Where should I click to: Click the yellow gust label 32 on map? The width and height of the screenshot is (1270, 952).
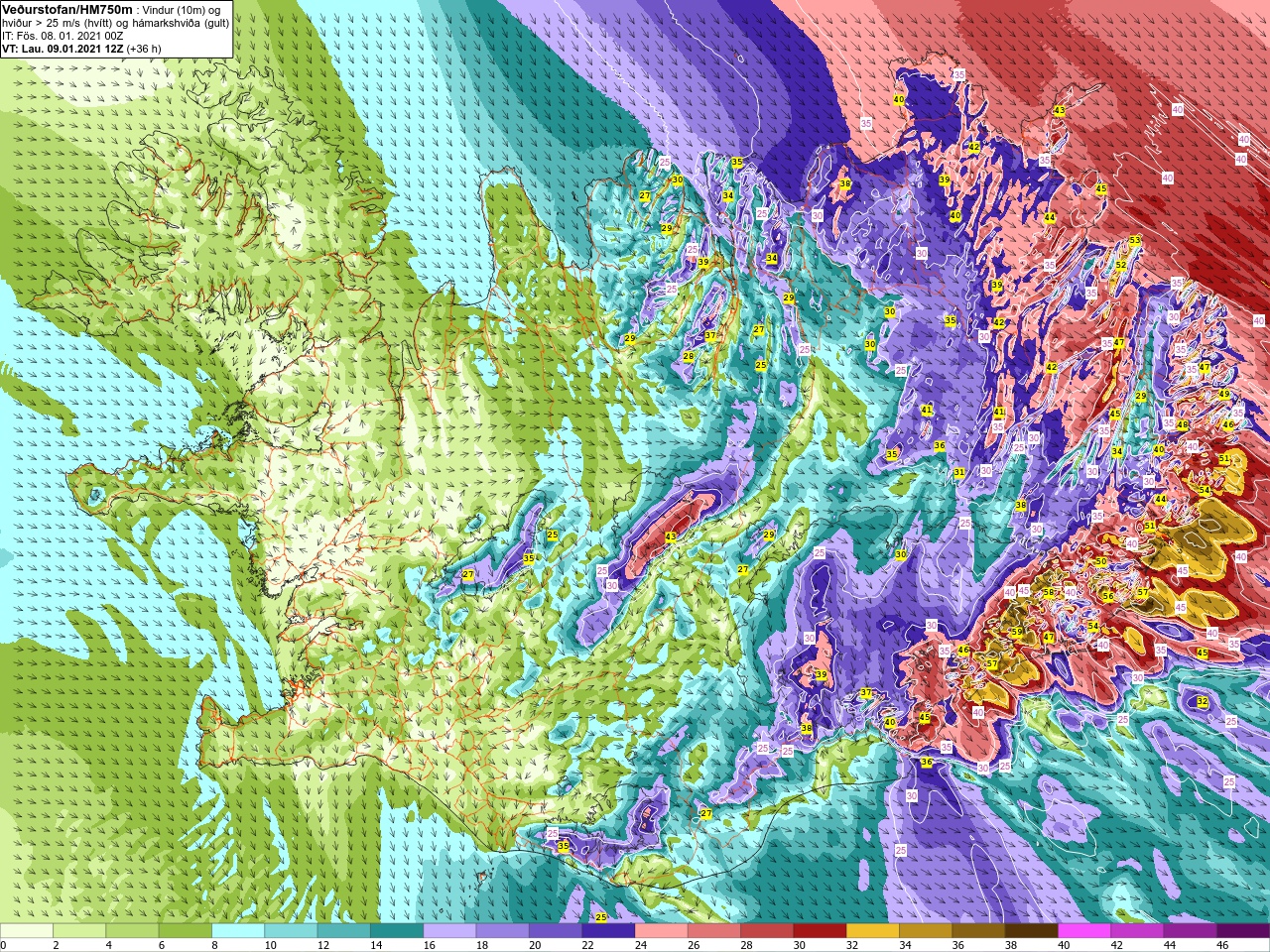1202,701
